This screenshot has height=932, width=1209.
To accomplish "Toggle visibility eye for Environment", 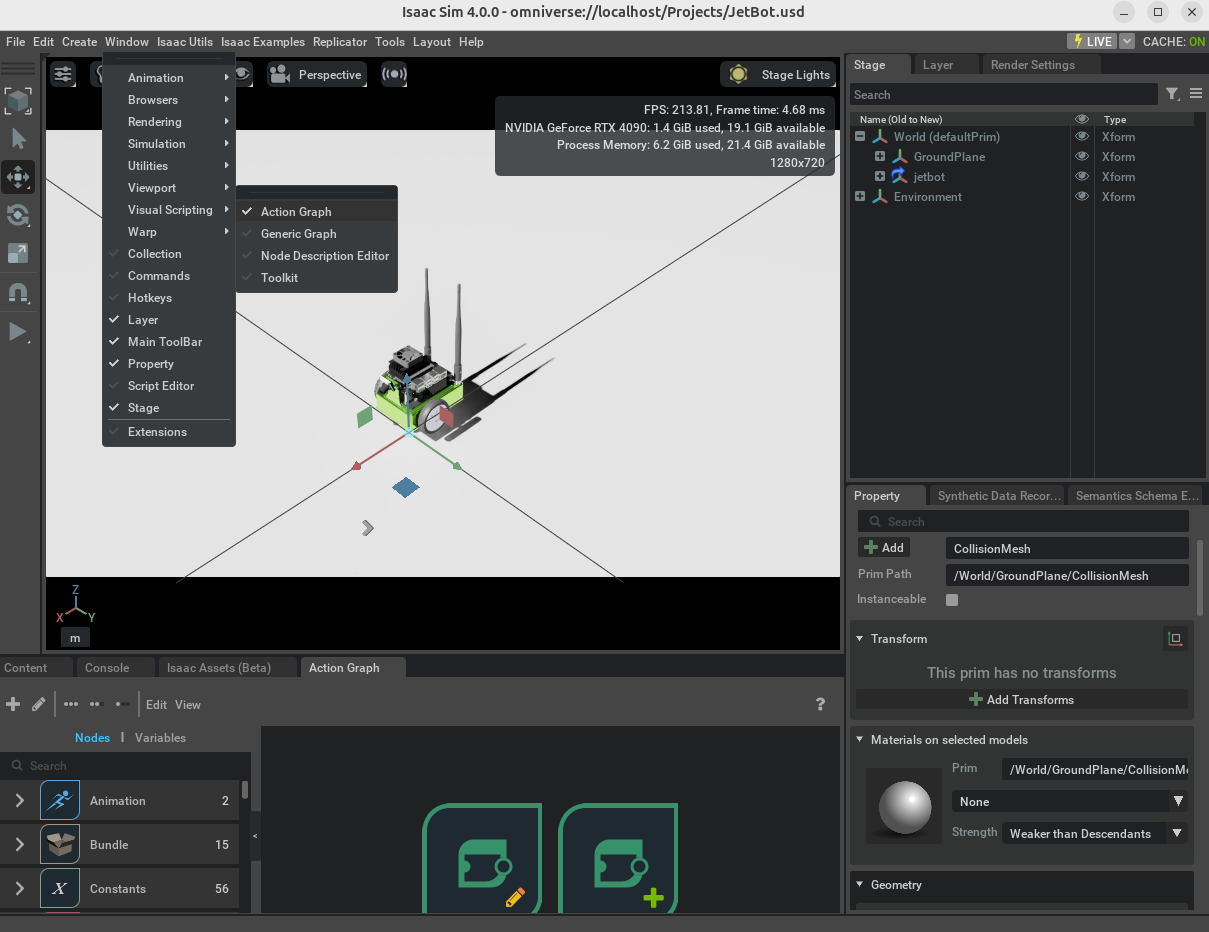I will 1081,196.
